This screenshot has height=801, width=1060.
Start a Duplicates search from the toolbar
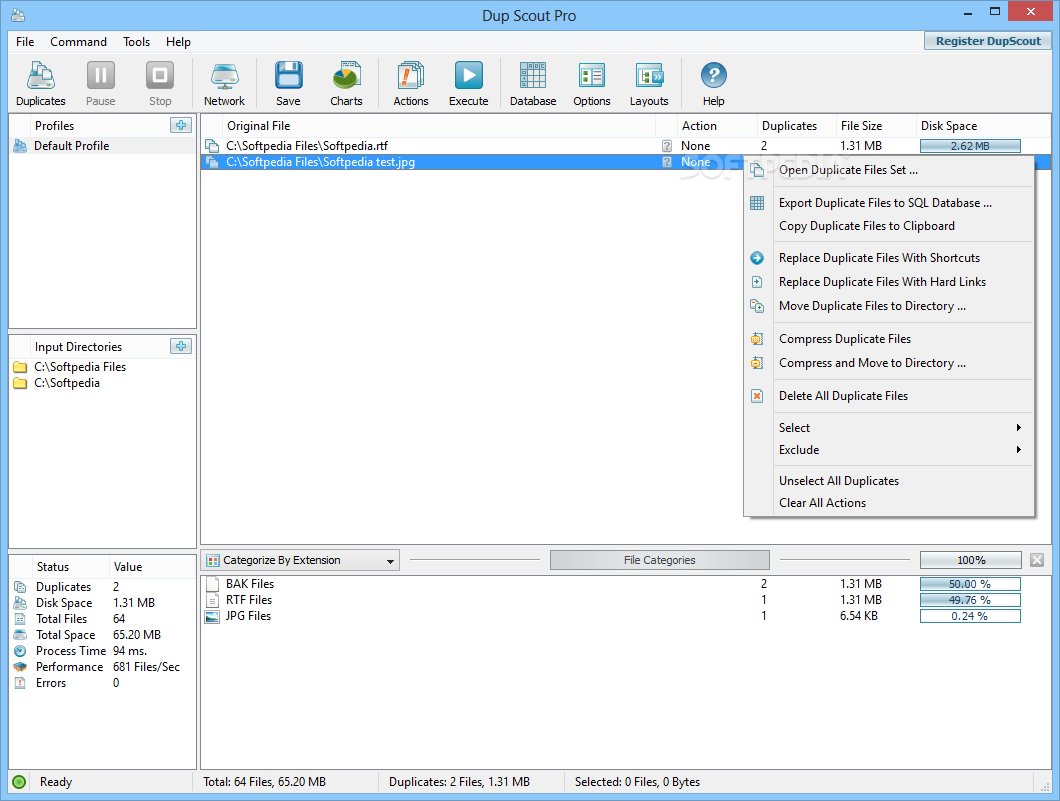41,83
